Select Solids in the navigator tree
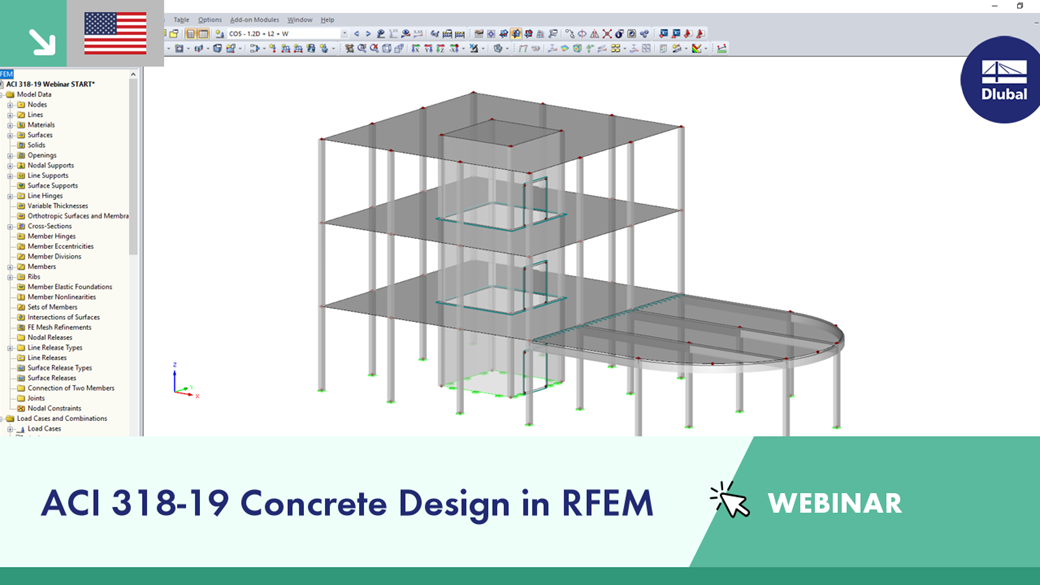 pyautogui.click(x=36, y=145)
